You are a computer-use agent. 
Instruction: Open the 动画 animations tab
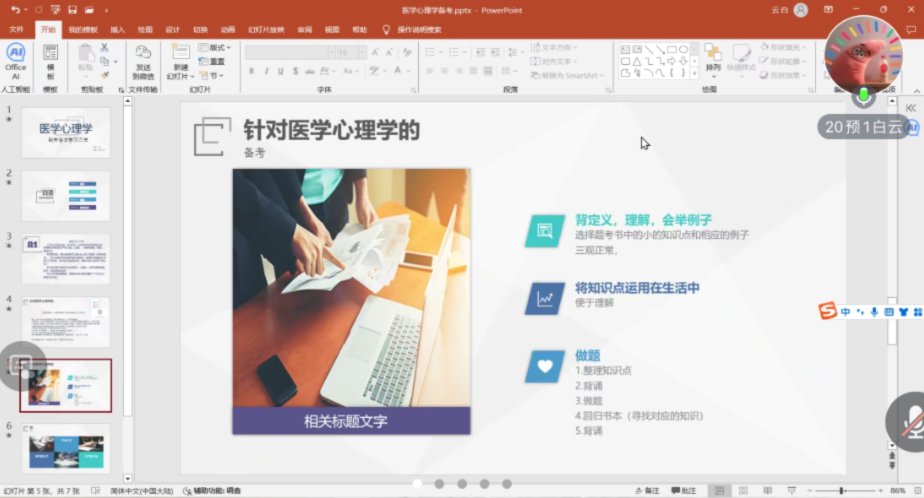(228, 30)
